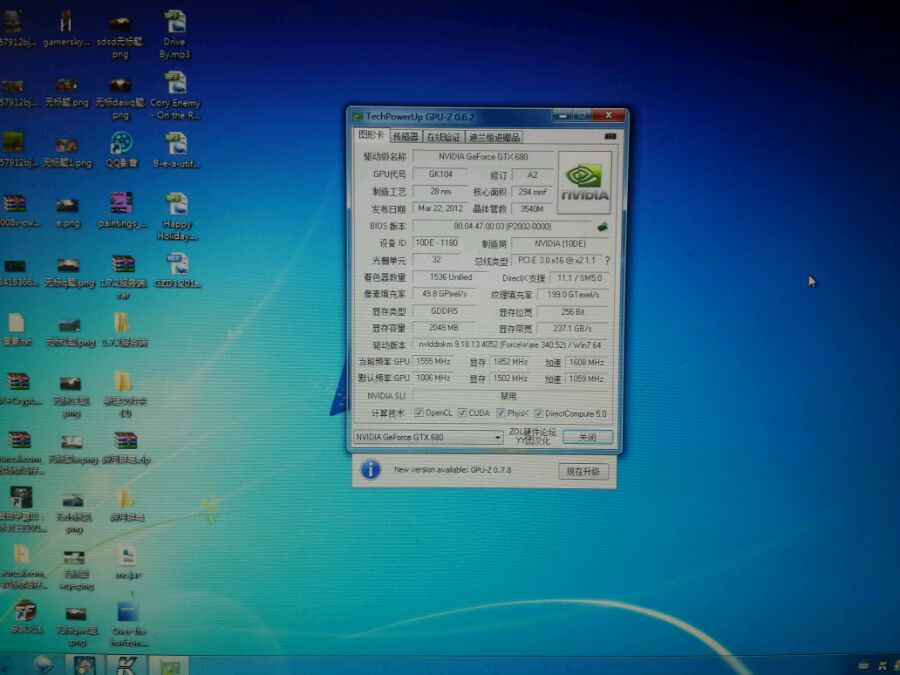Click the 2048 MB memory size value
This screenshot has width=900, height=675.
443,328
